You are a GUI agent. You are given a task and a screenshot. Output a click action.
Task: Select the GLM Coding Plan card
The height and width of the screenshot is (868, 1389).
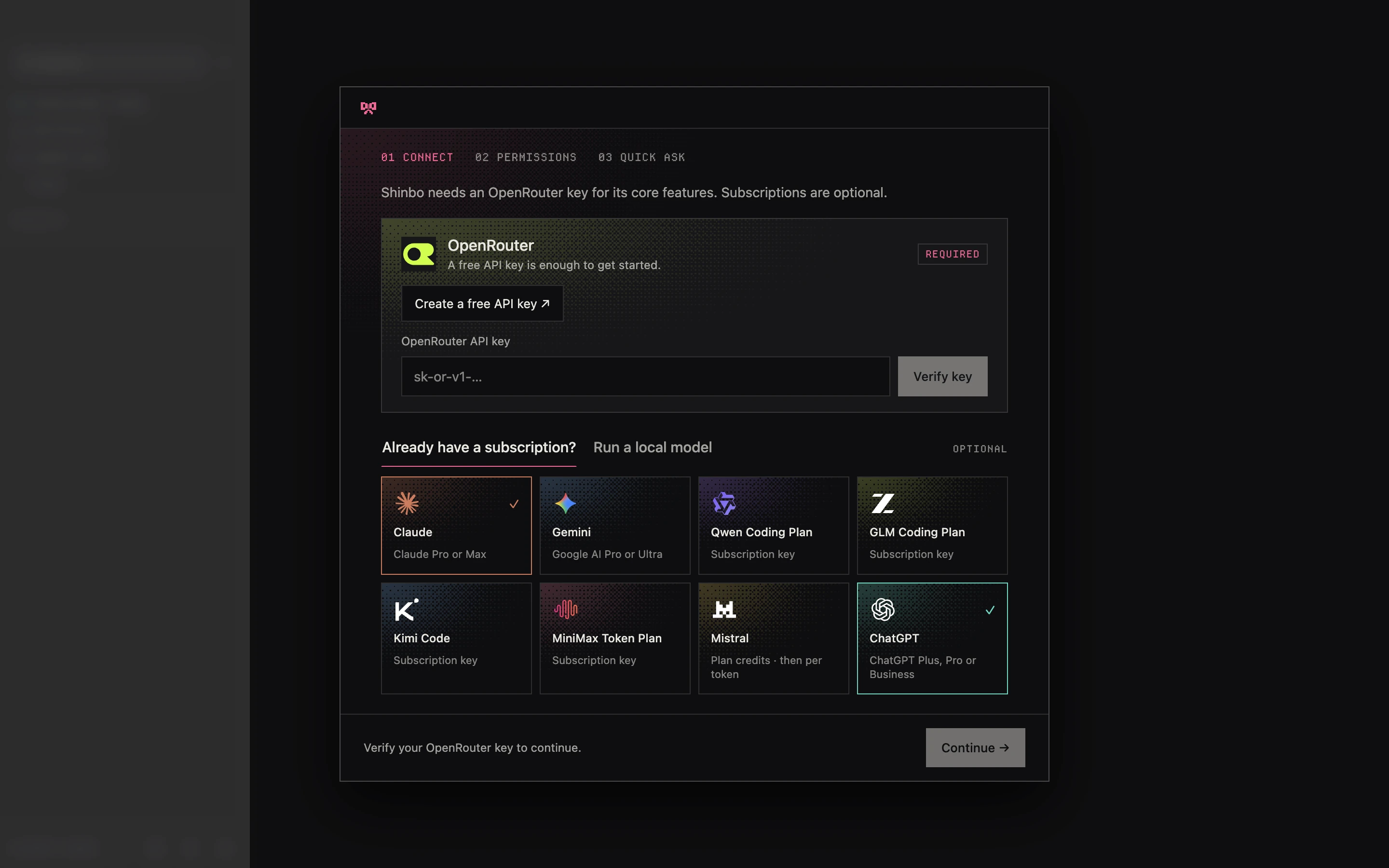pyautogui.click(x=932, y=525)
